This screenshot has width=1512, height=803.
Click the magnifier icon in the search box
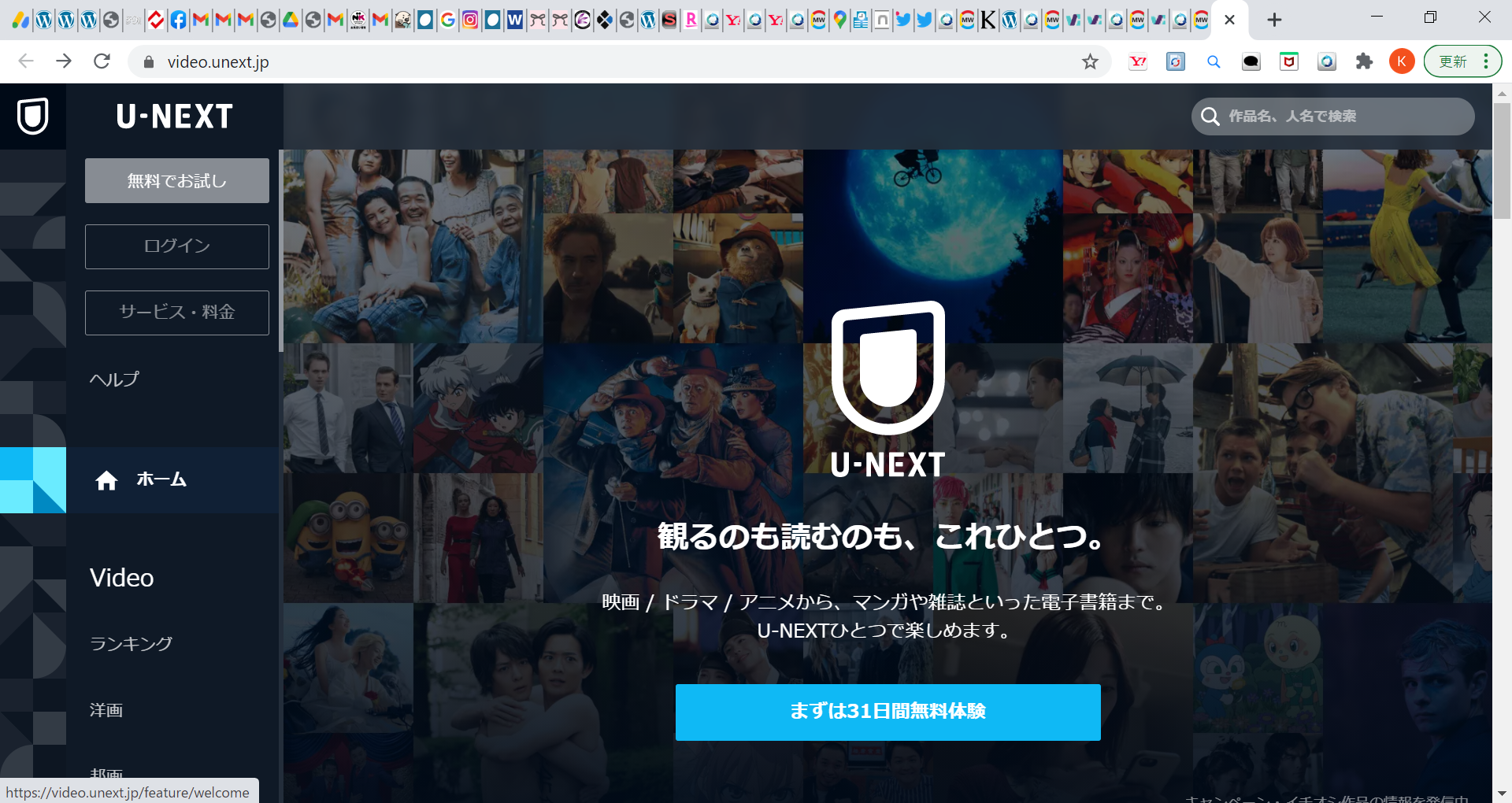(x=1210, y=117)
